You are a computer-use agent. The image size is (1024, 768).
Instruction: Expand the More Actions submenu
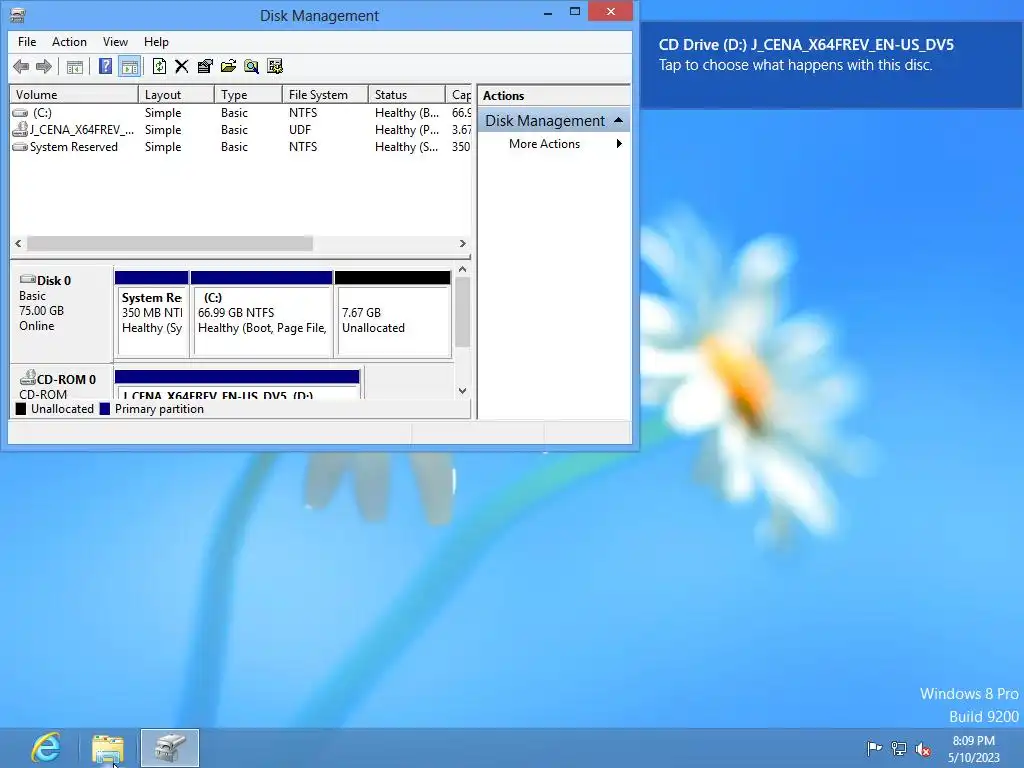point(554,144)
